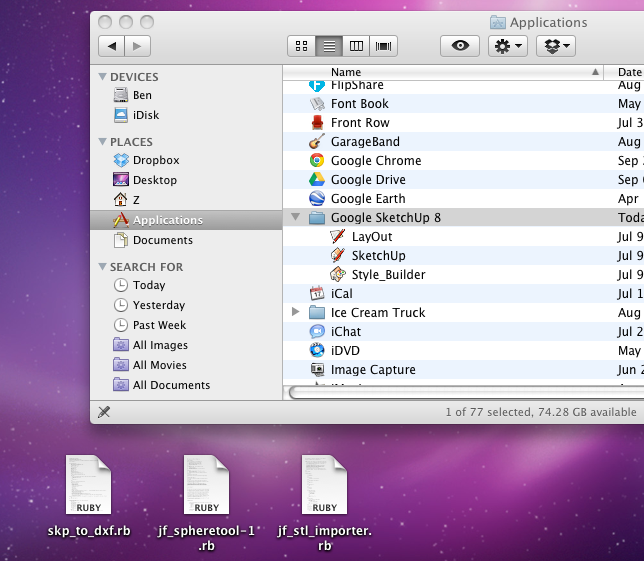Select the LayOut application
644x561 pixels.
tap(463, 237)
